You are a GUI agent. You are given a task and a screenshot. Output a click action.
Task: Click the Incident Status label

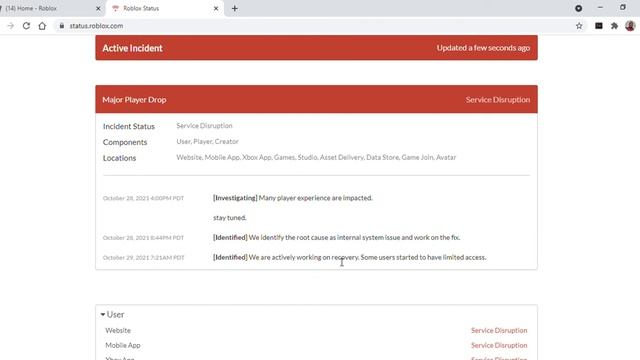(x=129, y=127)
